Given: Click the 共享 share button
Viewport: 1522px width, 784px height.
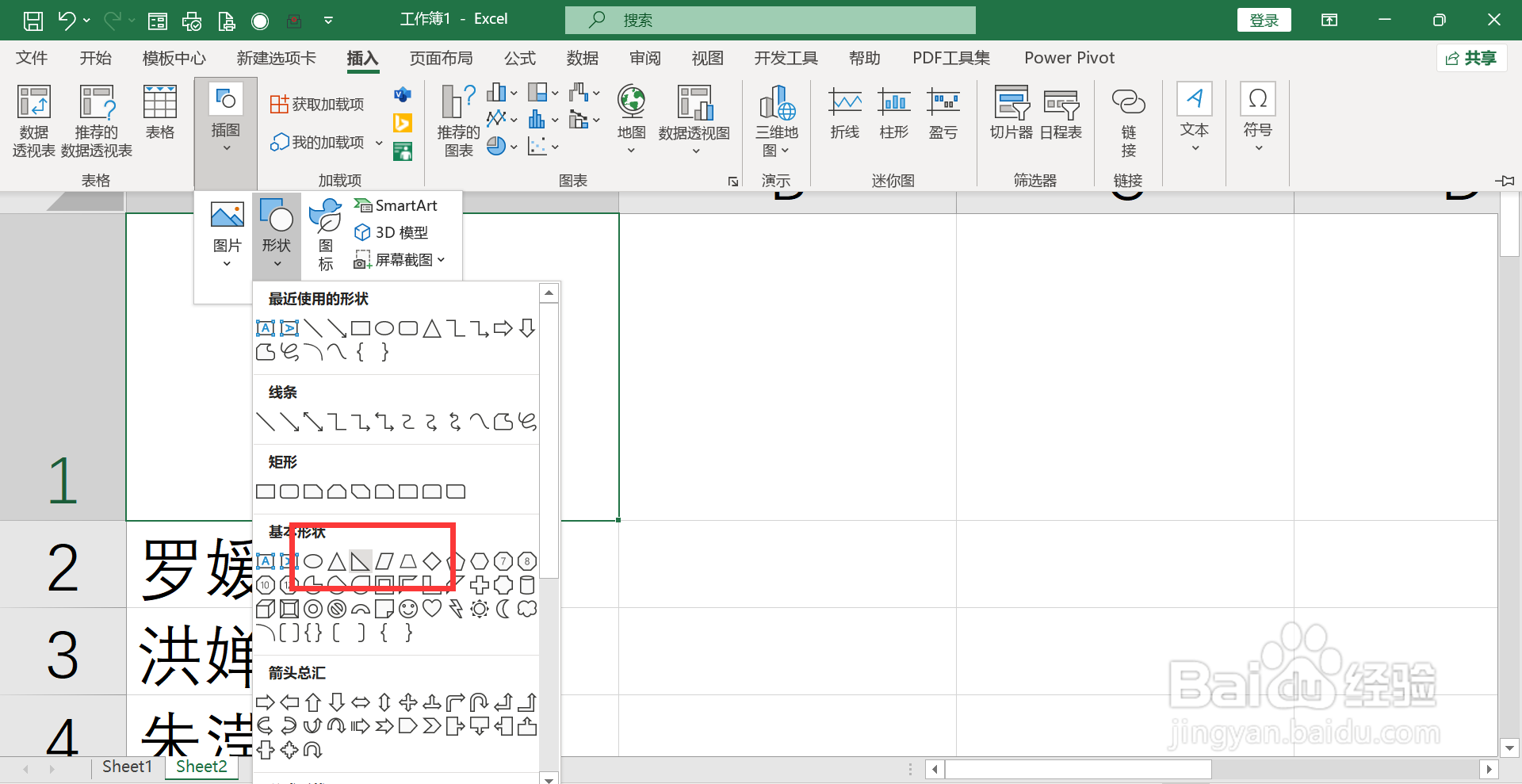Looking at the screenshot, I should (1471, 58).
